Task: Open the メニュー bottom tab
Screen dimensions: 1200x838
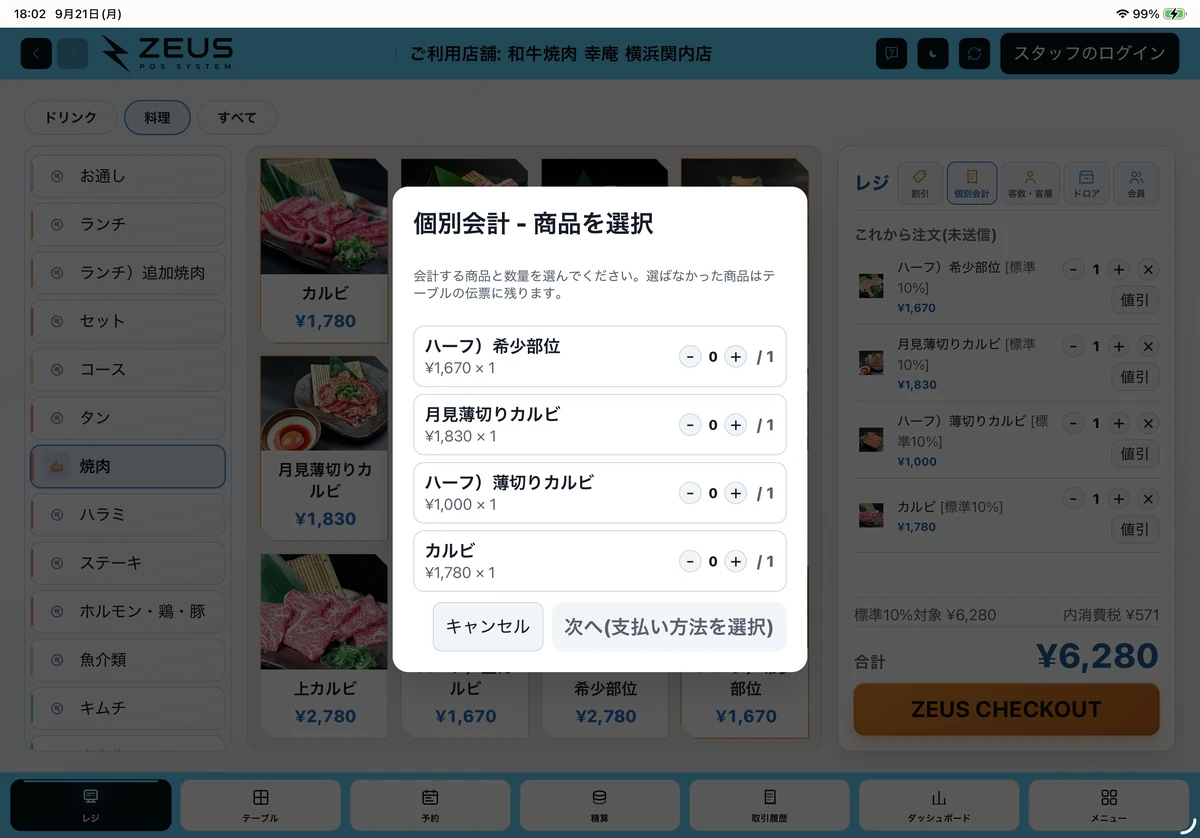Action: click(1109, 805)
